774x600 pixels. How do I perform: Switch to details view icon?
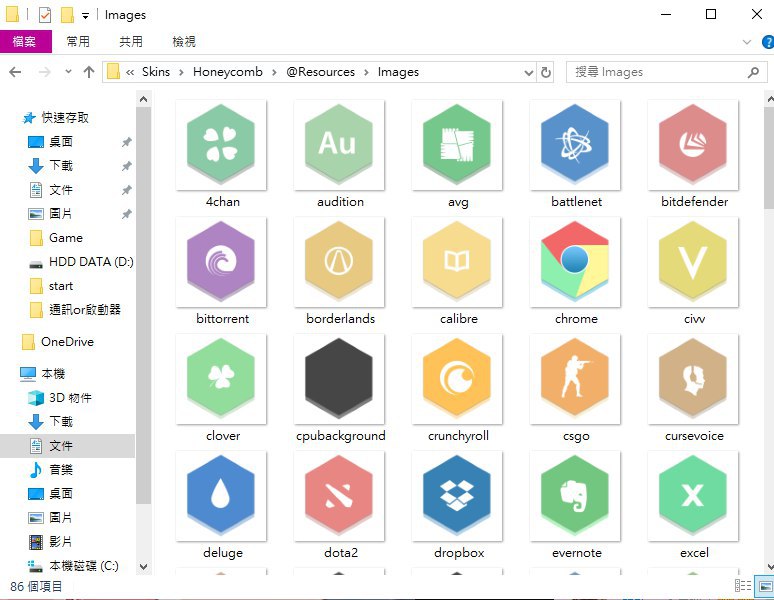point(743,586)
